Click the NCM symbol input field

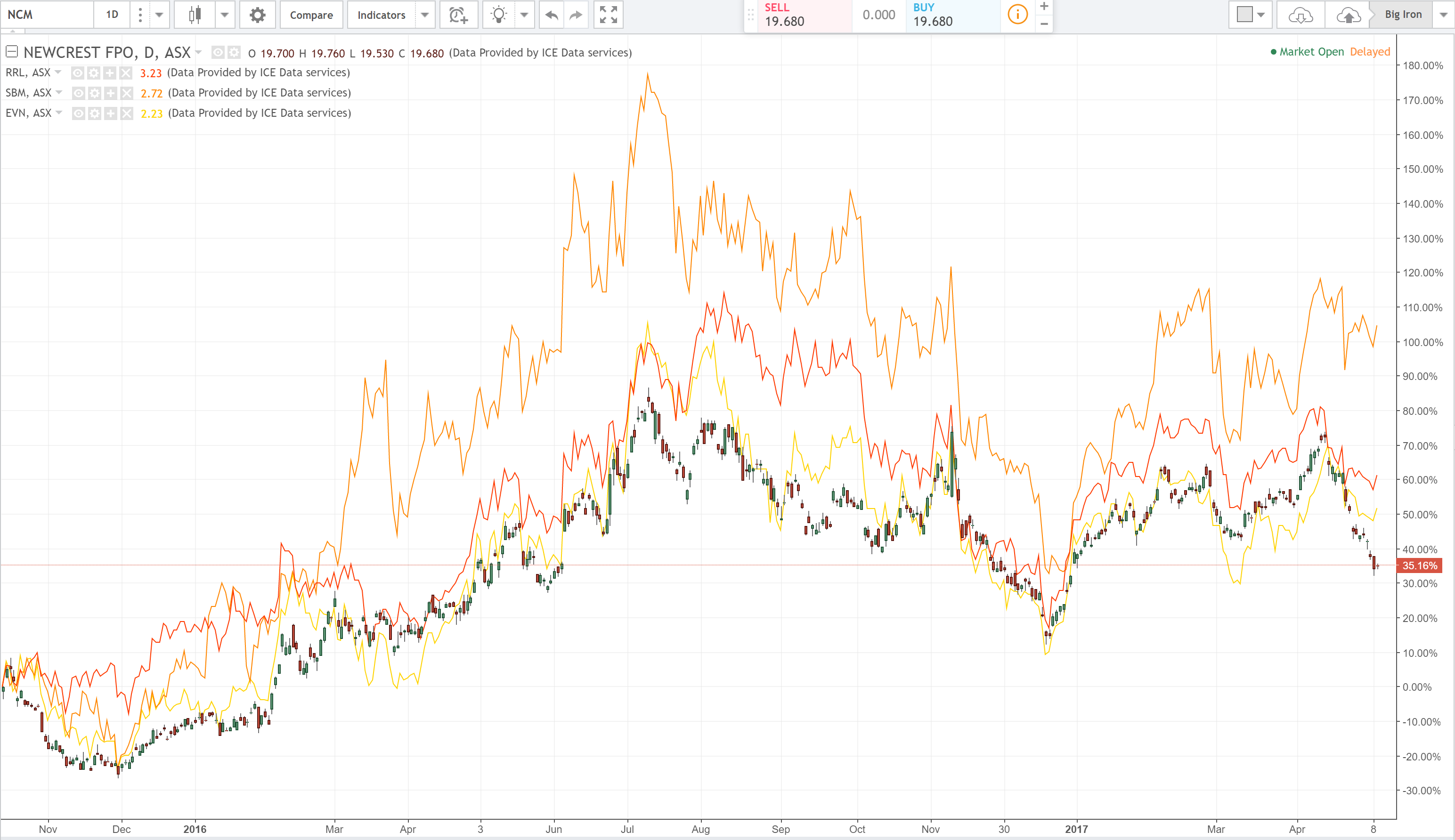(x=46, y=15)
